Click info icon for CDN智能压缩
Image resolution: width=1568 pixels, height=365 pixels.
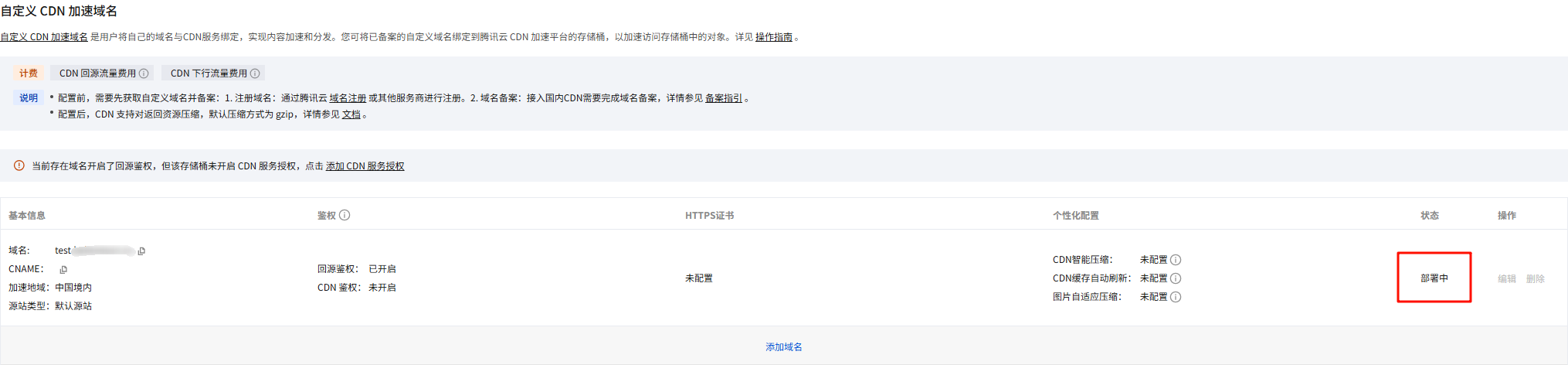coord(1176,260)
